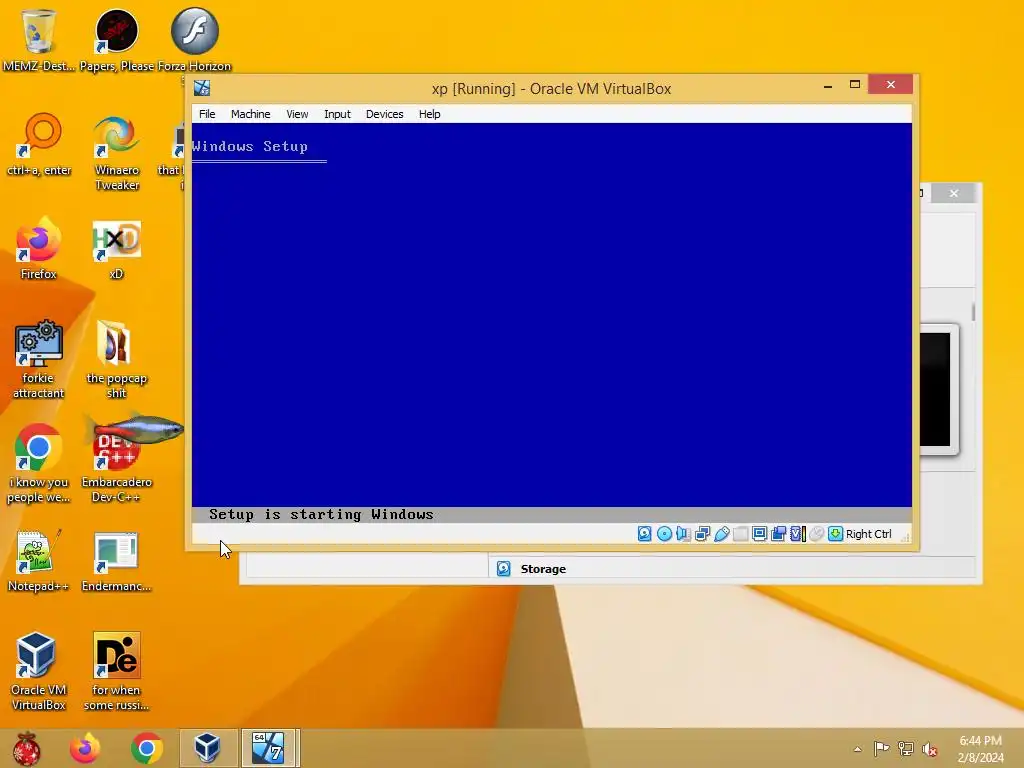Close the background VirtualBox Manager window

tap(954, 193)
